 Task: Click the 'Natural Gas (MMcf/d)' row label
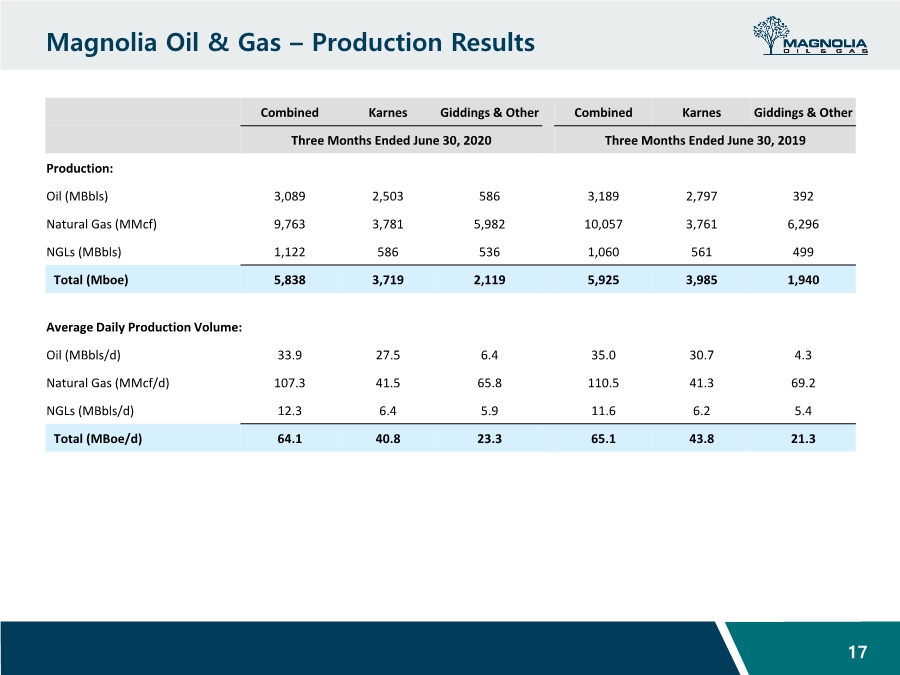point(108,383)
